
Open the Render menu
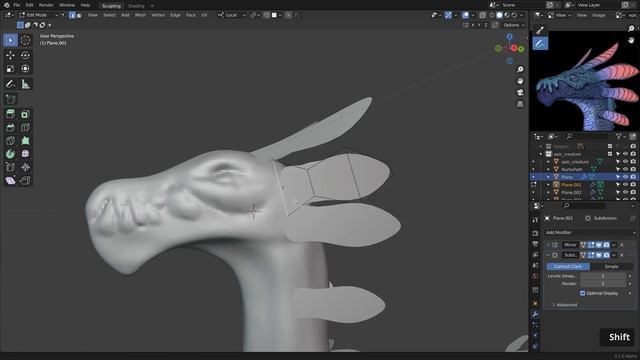(46, 5)
